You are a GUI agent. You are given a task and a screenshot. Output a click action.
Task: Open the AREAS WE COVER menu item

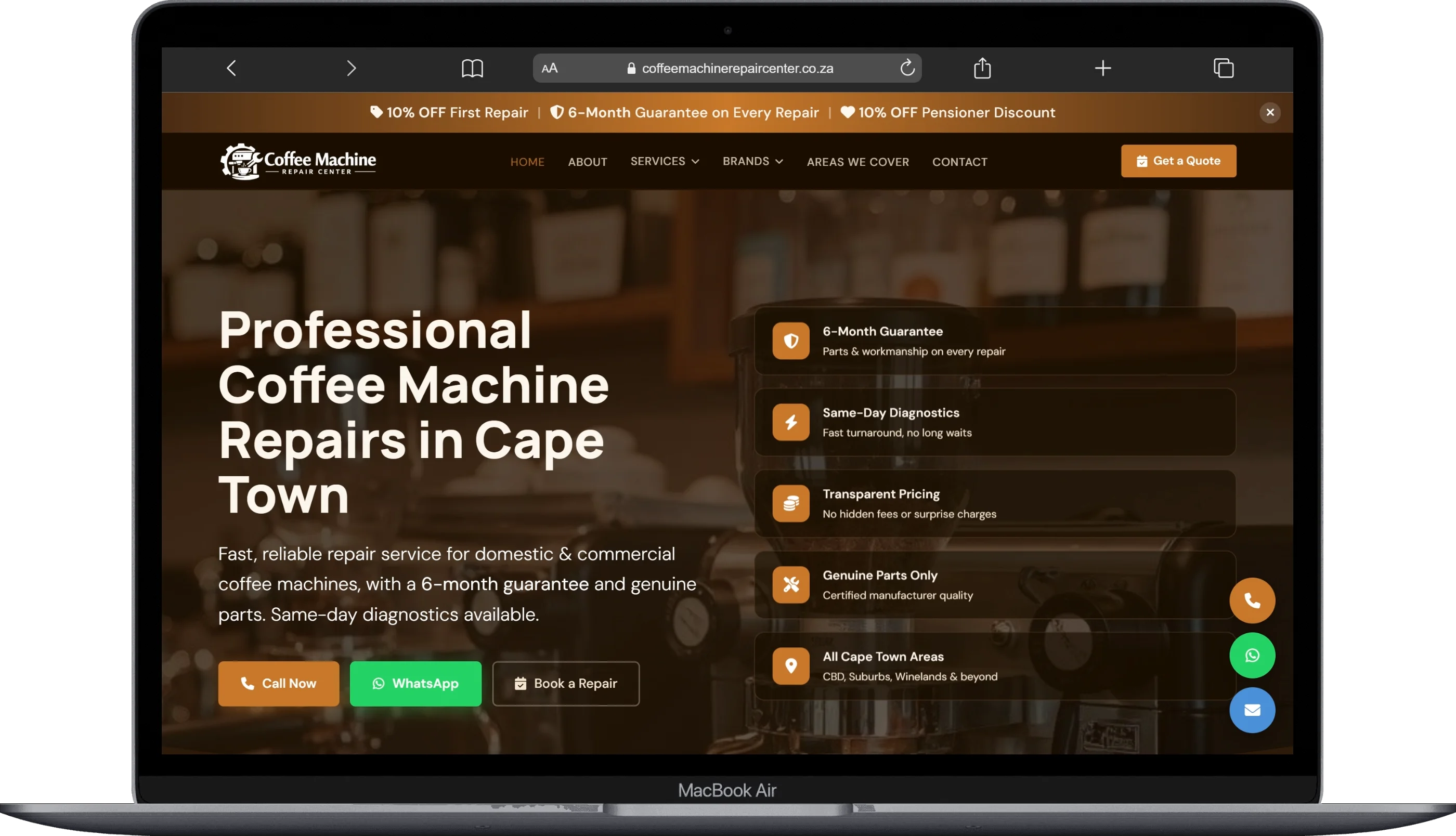[x=858, y=162]
